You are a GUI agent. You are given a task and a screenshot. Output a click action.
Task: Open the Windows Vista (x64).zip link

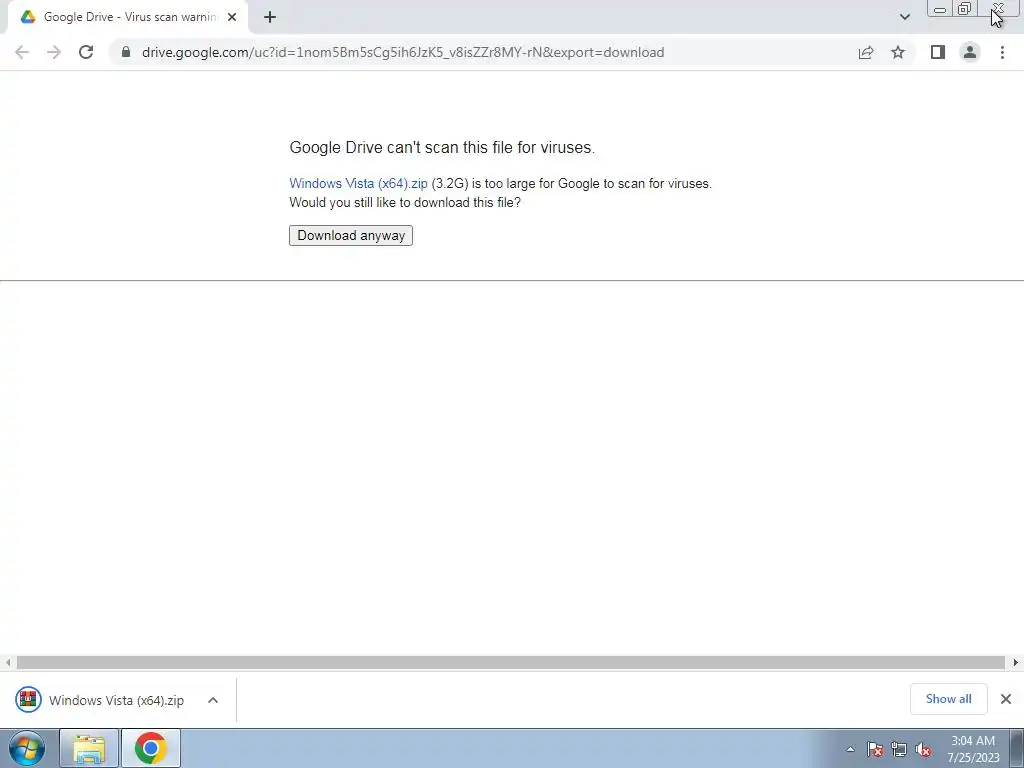[x=359, y=184]
